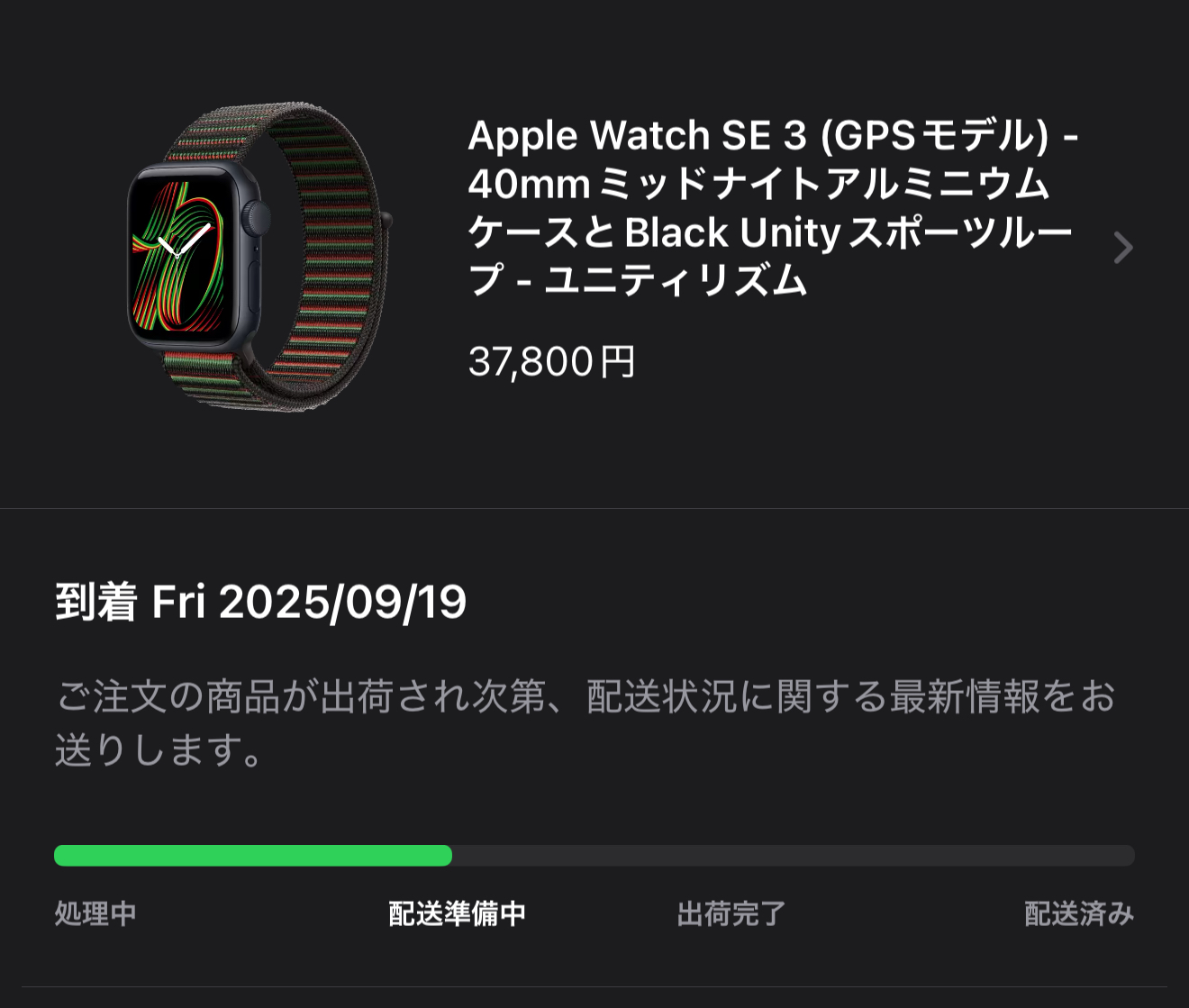Select the 処理中 status step
This screenshot has height=1008, width=1189.
click(95, 913)
